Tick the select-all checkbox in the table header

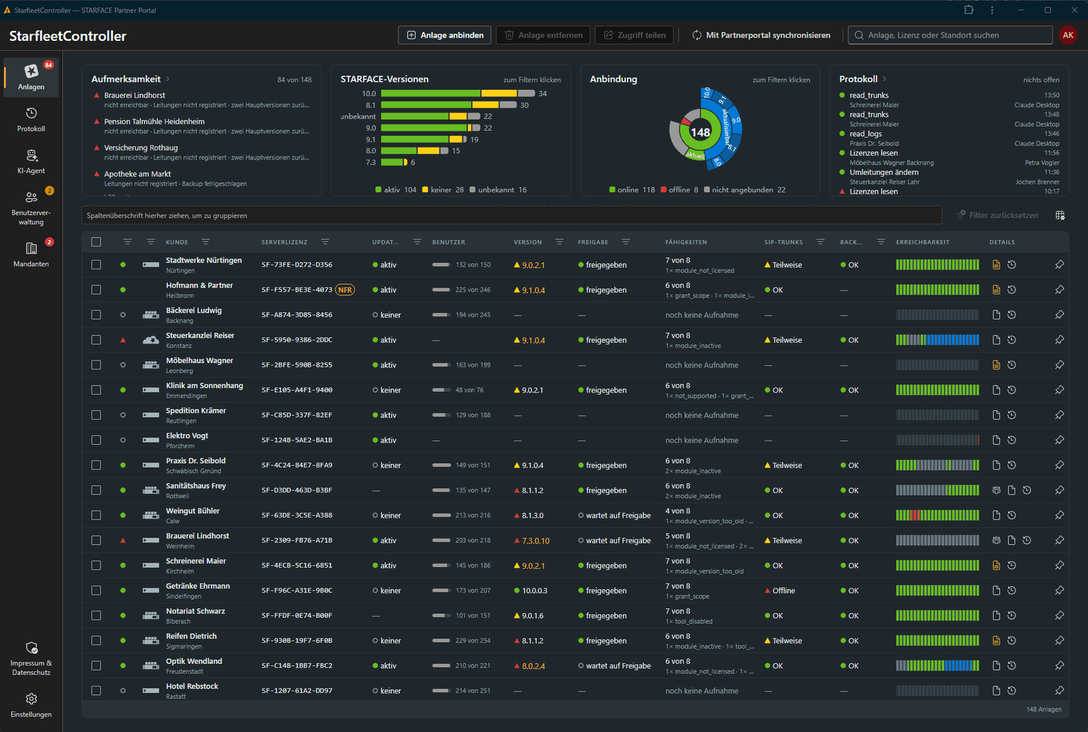[96, 242]
